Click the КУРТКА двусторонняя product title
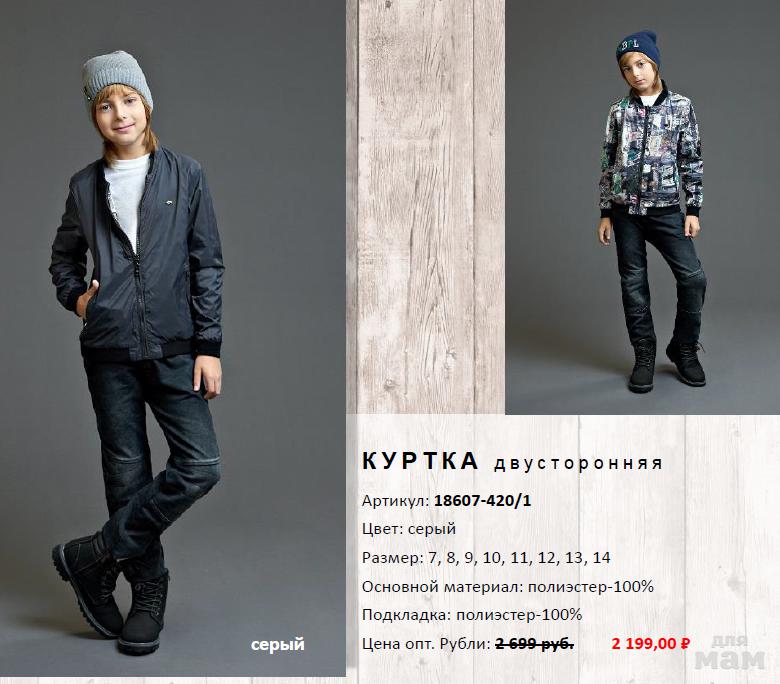This screenshot has height=684, width=780. point(512,461)
